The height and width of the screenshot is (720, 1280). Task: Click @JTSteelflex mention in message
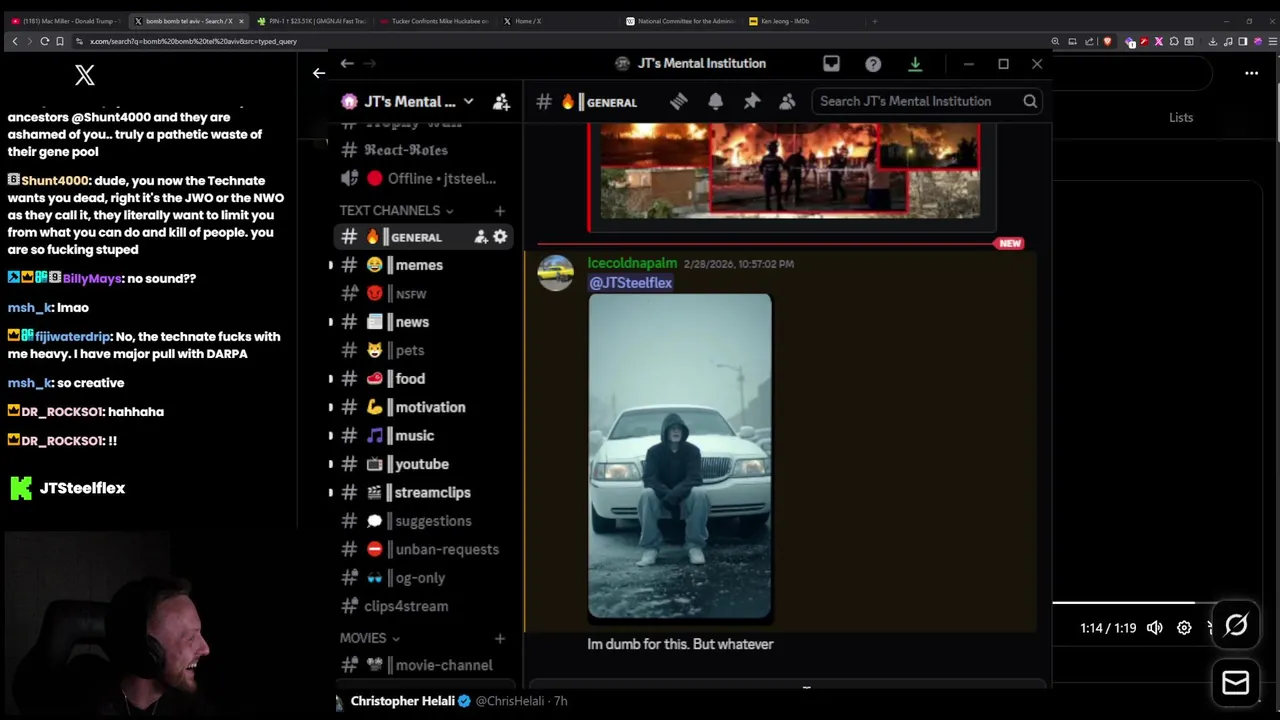[x=630, y=283]
